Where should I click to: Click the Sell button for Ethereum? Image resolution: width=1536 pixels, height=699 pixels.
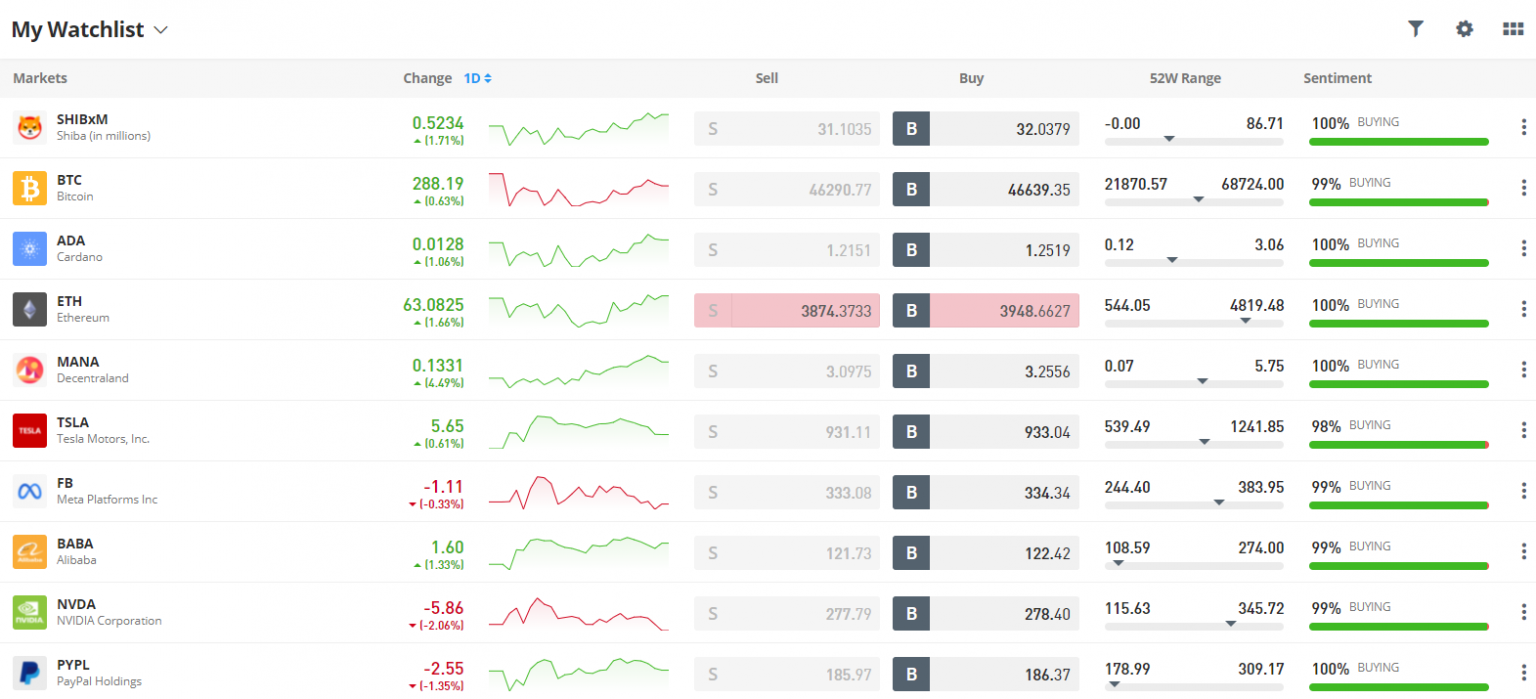pos(787,310)
